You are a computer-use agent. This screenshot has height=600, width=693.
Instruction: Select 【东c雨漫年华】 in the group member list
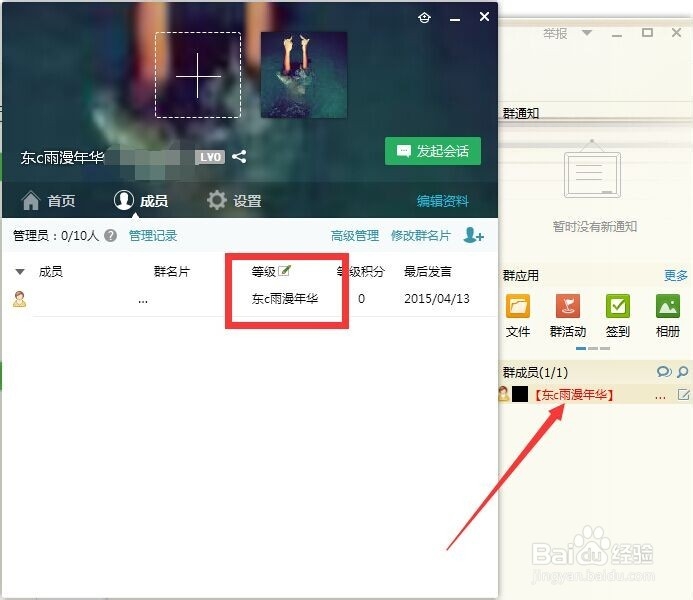click(x=573, y=394)
